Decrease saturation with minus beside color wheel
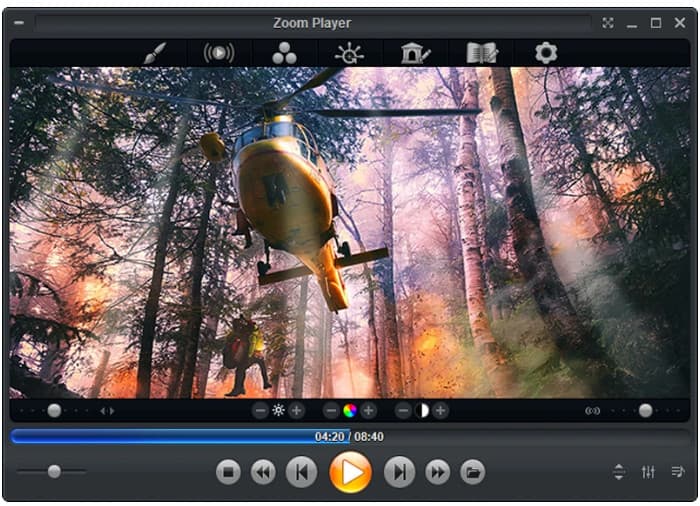 (331, 410)
